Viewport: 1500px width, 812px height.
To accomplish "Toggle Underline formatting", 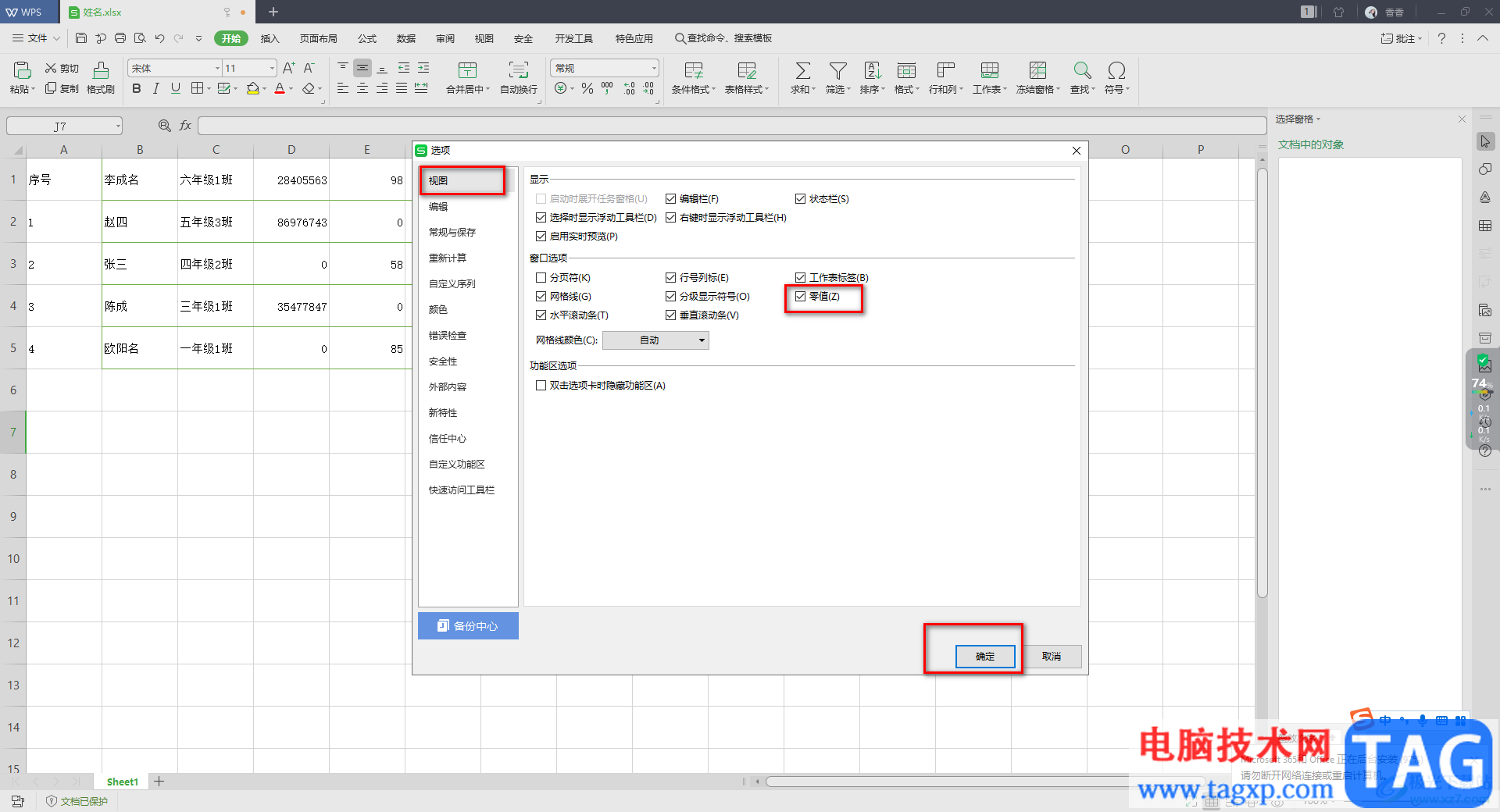I will (176, 88).
